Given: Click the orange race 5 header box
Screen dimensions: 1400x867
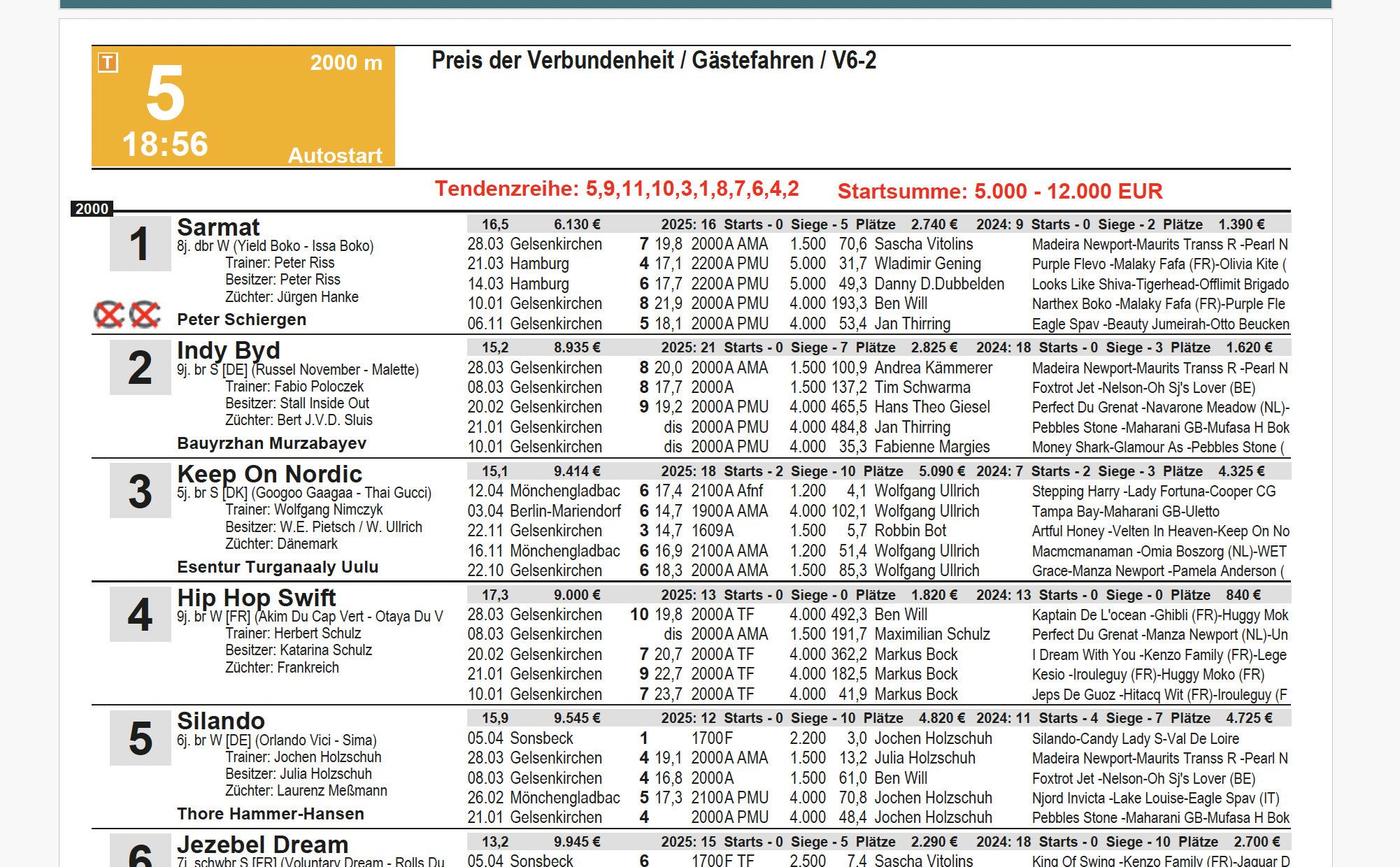Looking at the screenshot, I should click(x=243, y=106).
